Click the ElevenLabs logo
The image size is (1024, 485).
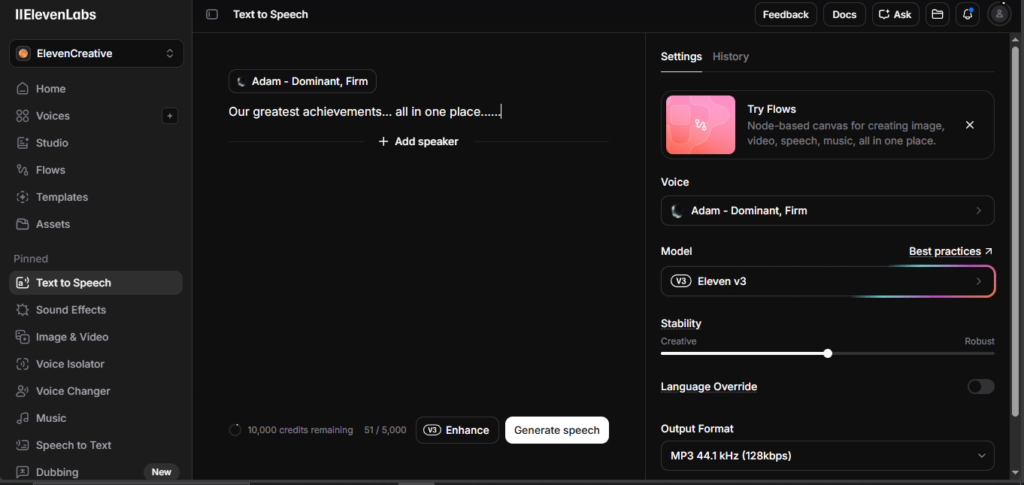[x=56, y=14]
